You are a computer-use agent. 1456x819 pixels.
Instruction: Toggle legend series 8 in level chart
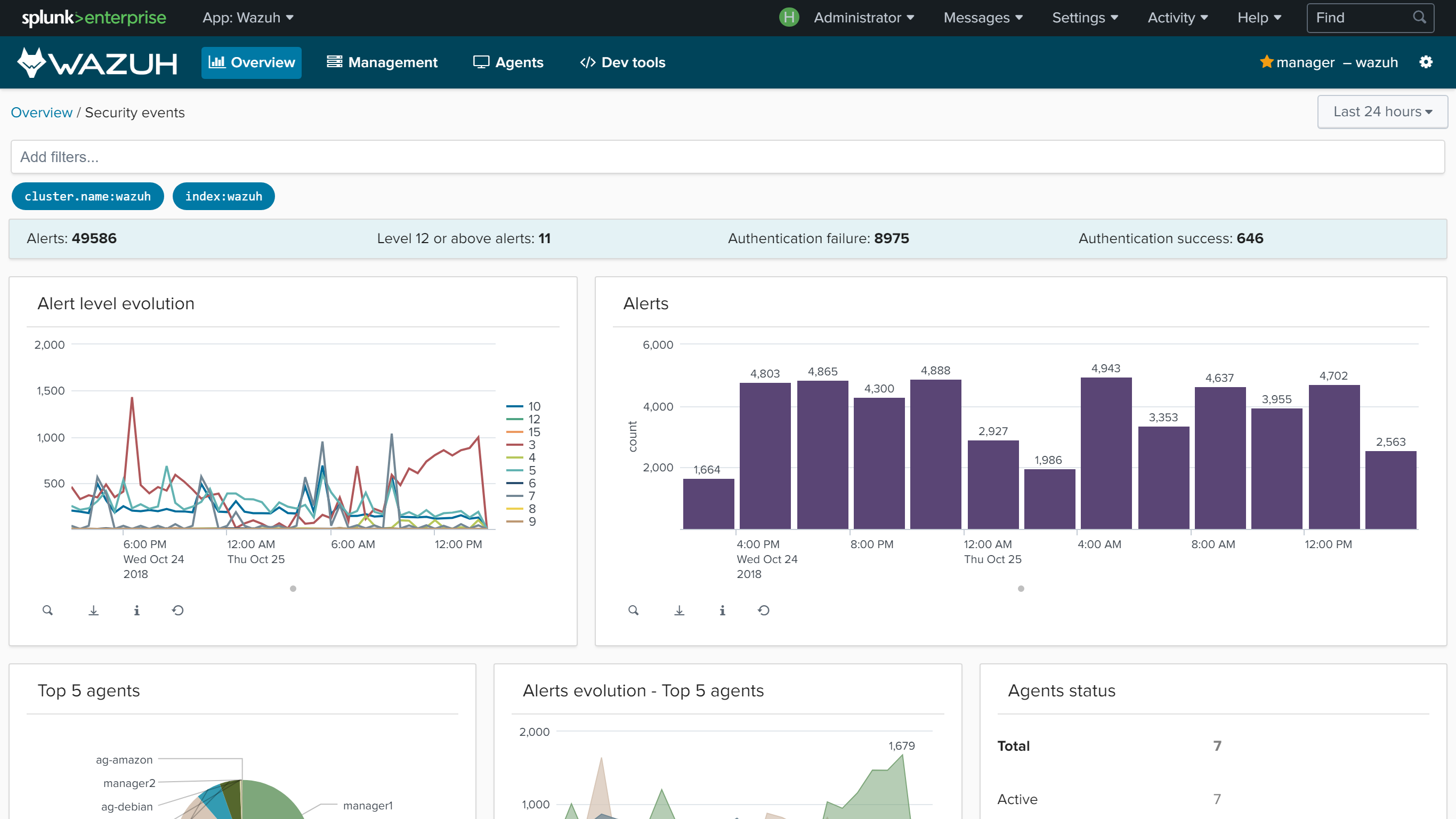click(x=521, y=509)
